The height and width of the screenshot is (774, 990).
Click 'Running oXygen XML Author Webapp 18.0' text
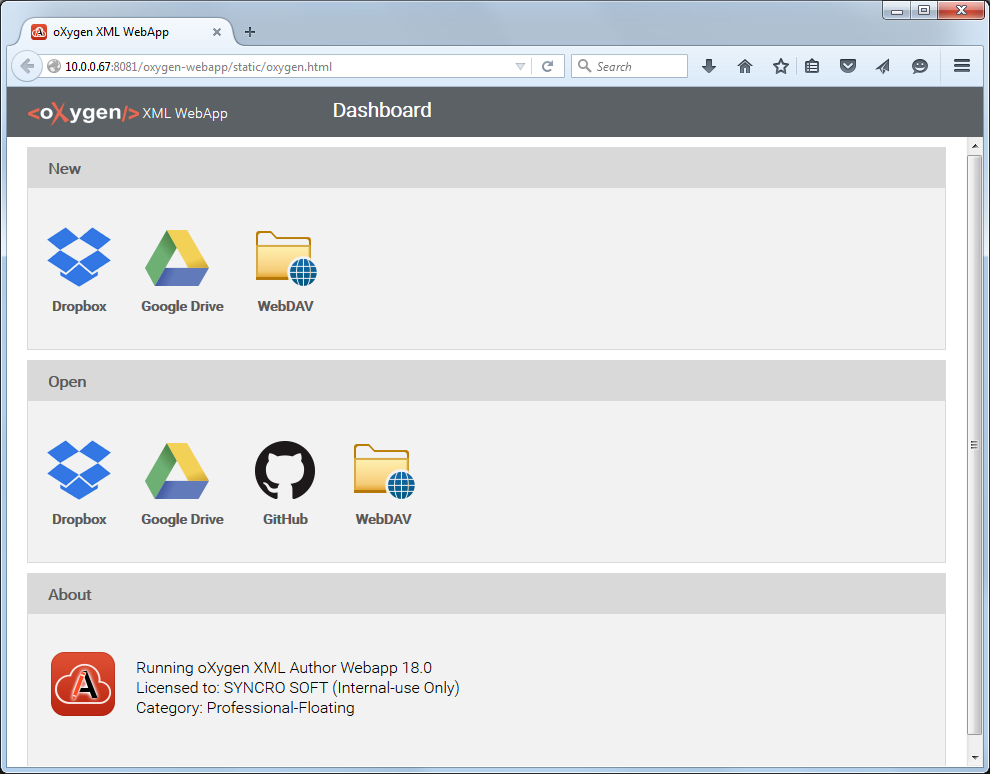click(283, 667)
